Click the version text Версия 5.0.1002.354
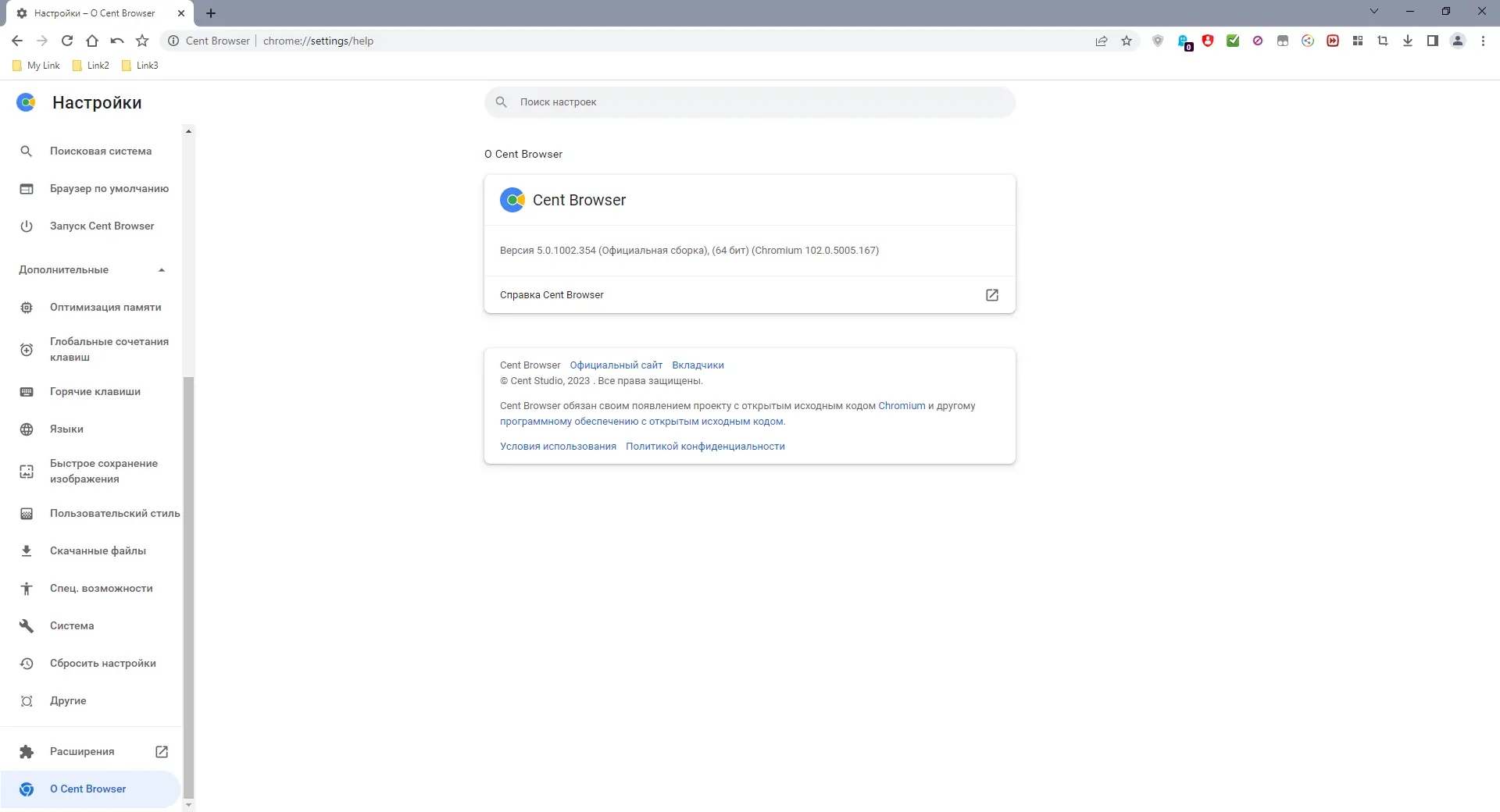Screen dimensions: 1500x812 click(689, 251)
